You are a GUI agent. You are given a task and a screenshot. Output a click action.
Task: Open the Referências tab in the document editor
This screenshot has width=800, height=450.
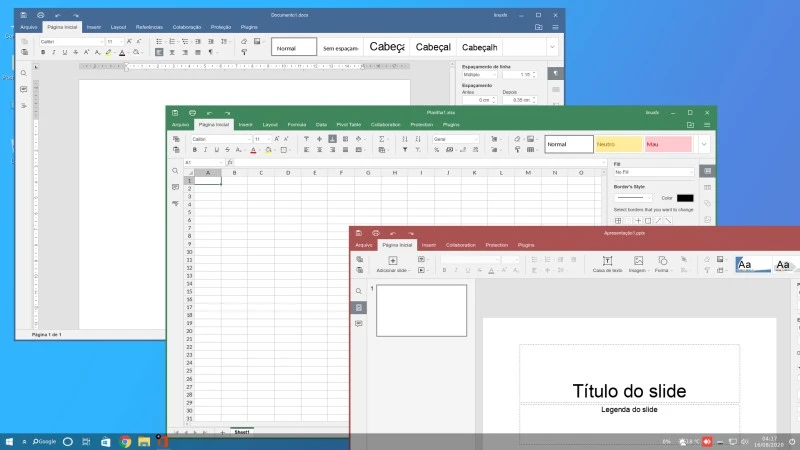(x=150, y=28)
